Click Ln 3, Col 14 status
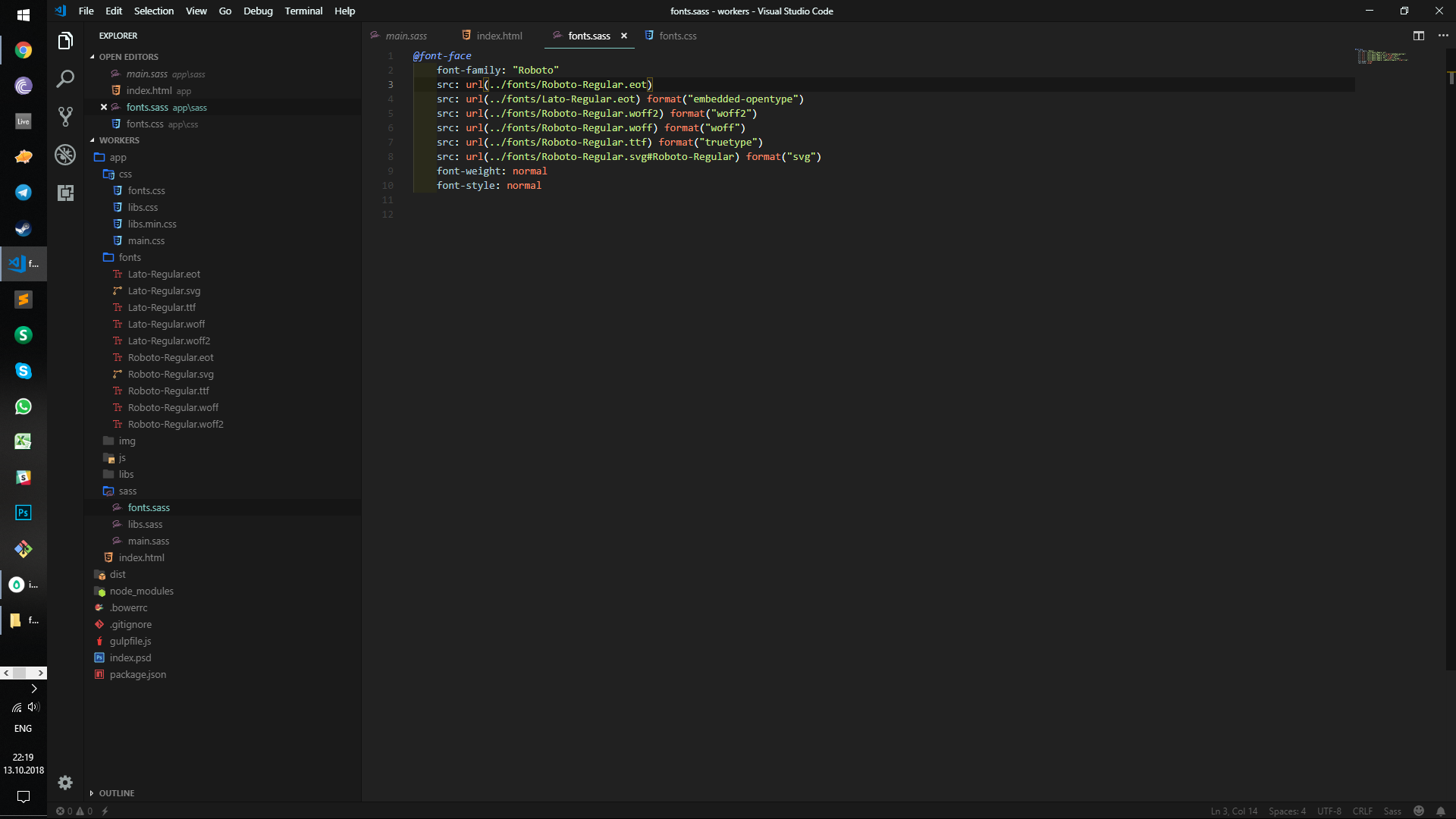Image resolution: width=1456 pixels, height=819 pixels. tap(1234, 811)
